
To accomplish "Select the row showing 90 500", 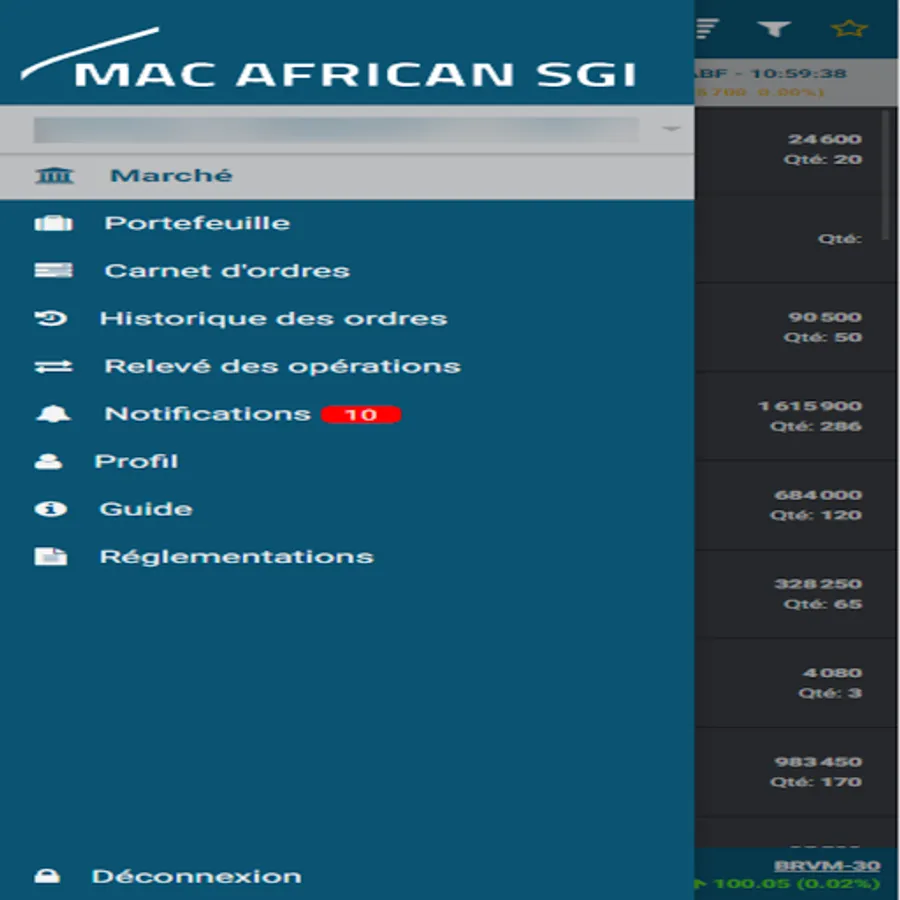I will [x=795, y=327].
